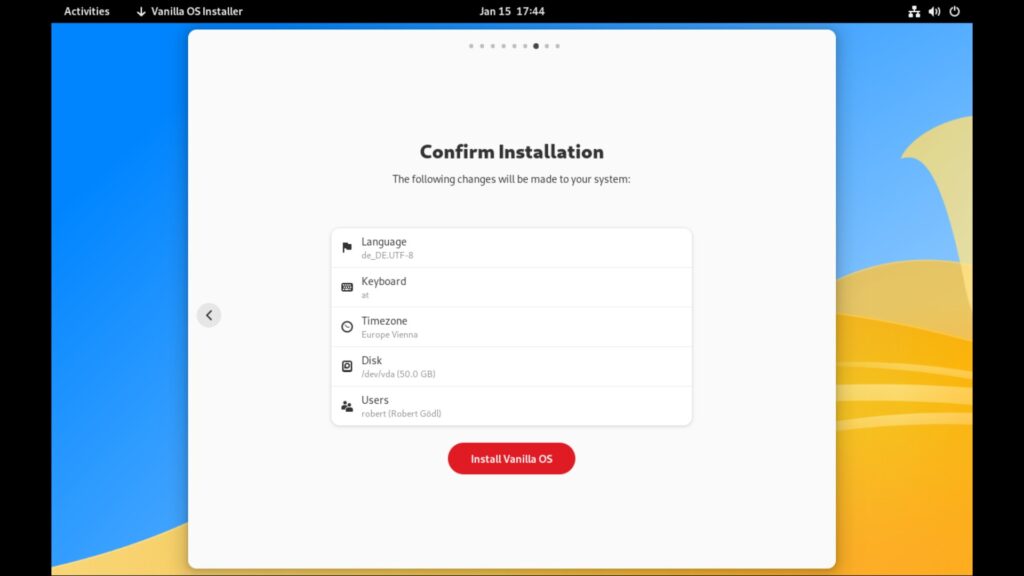The image size is (1024, 576).
Task: Click the Install Vanilla OS button
Action: point(511,458)
